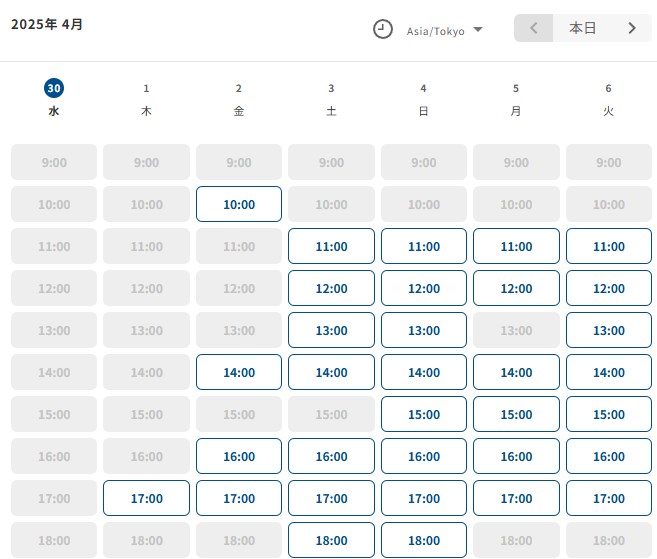
Task: Go to previous week with left chevron
Action: click(534, 28)
